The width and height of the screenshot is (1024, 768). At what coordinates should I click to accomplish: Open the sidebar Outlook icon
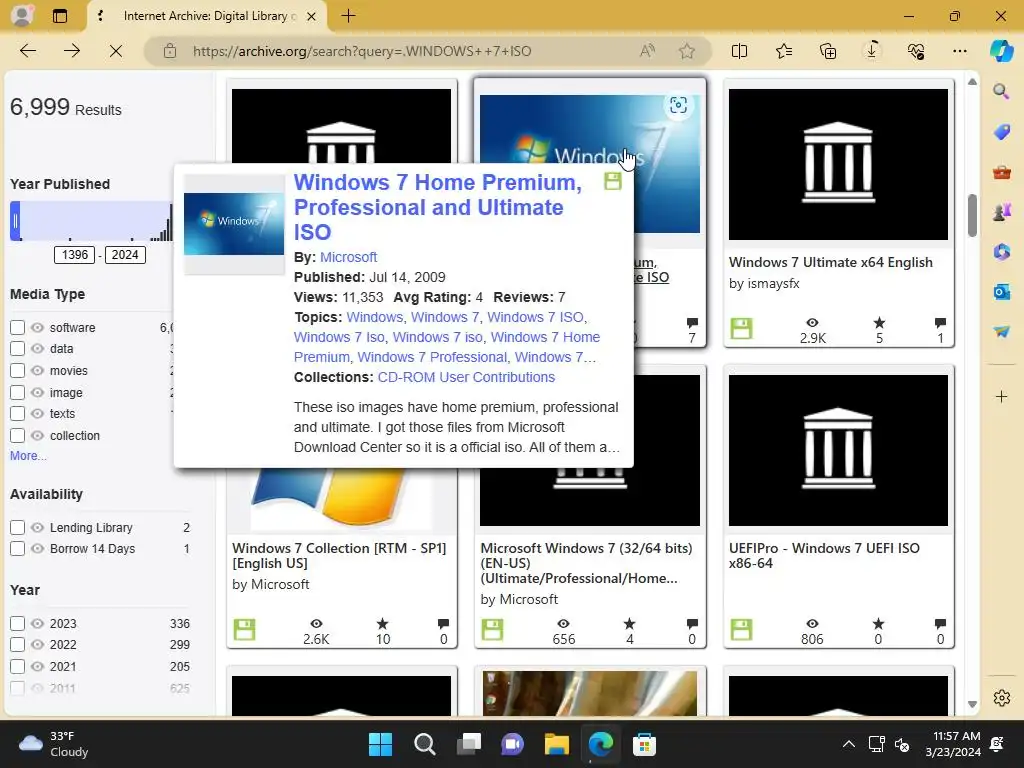tap(1001, 291)
